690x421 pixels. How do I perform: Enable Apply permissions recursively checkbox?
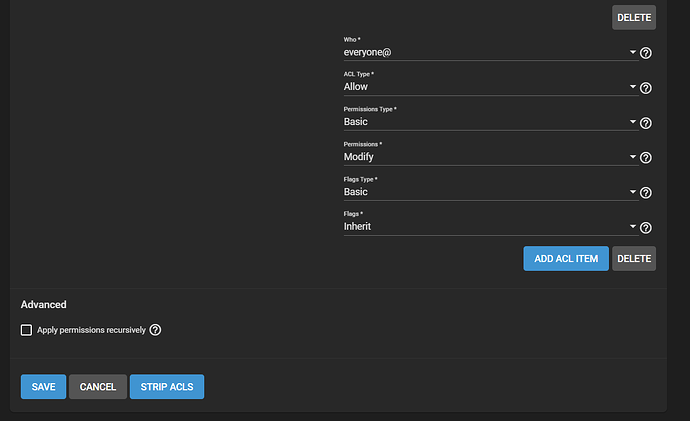[x=26, y=330]
